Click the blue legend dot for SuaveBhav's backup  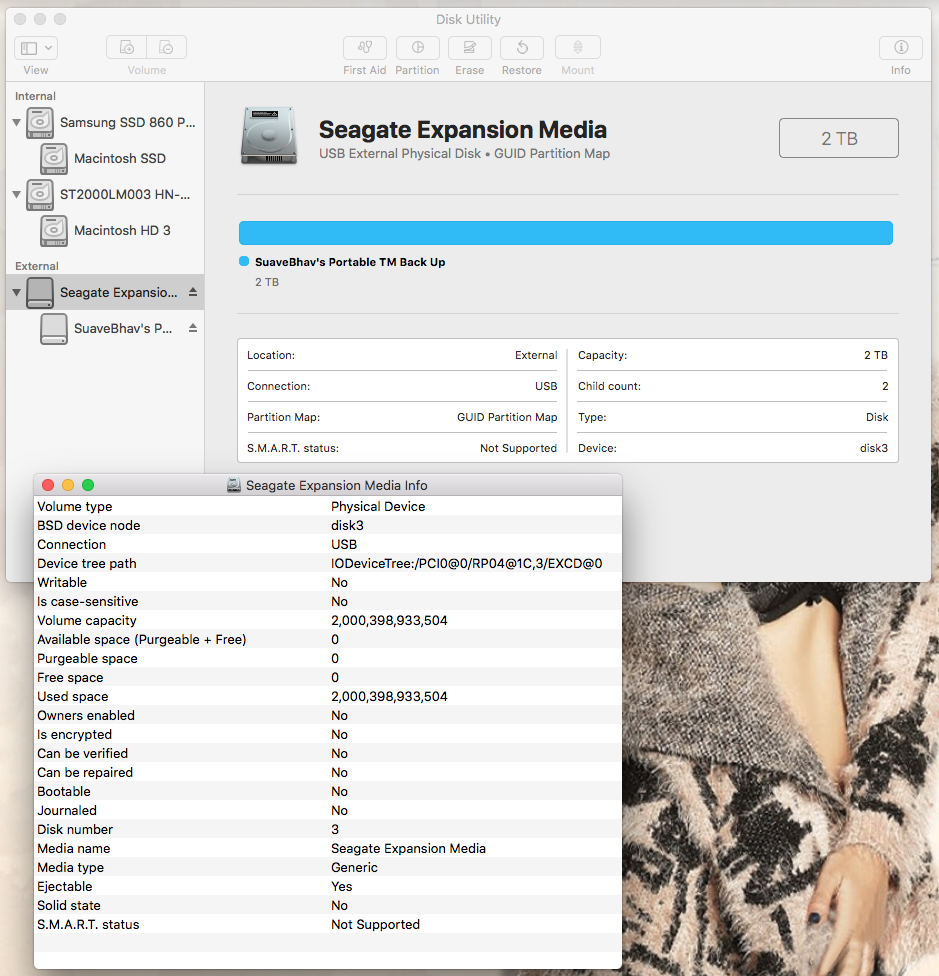pos(244,261)
